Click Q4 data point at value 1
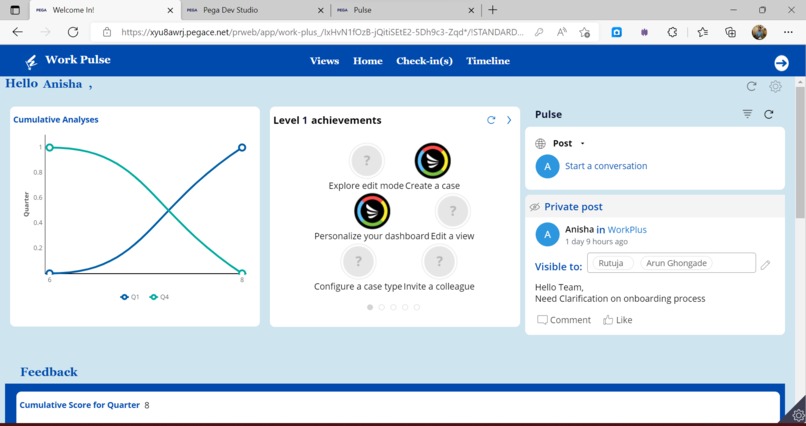The image size is (806, 426). 49,147
